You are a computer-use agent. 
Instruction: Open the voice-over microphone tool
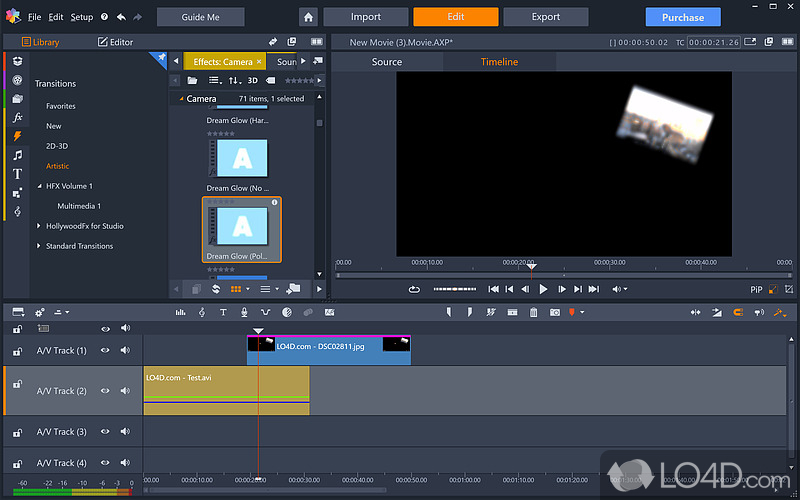click(x=244, y=313)
